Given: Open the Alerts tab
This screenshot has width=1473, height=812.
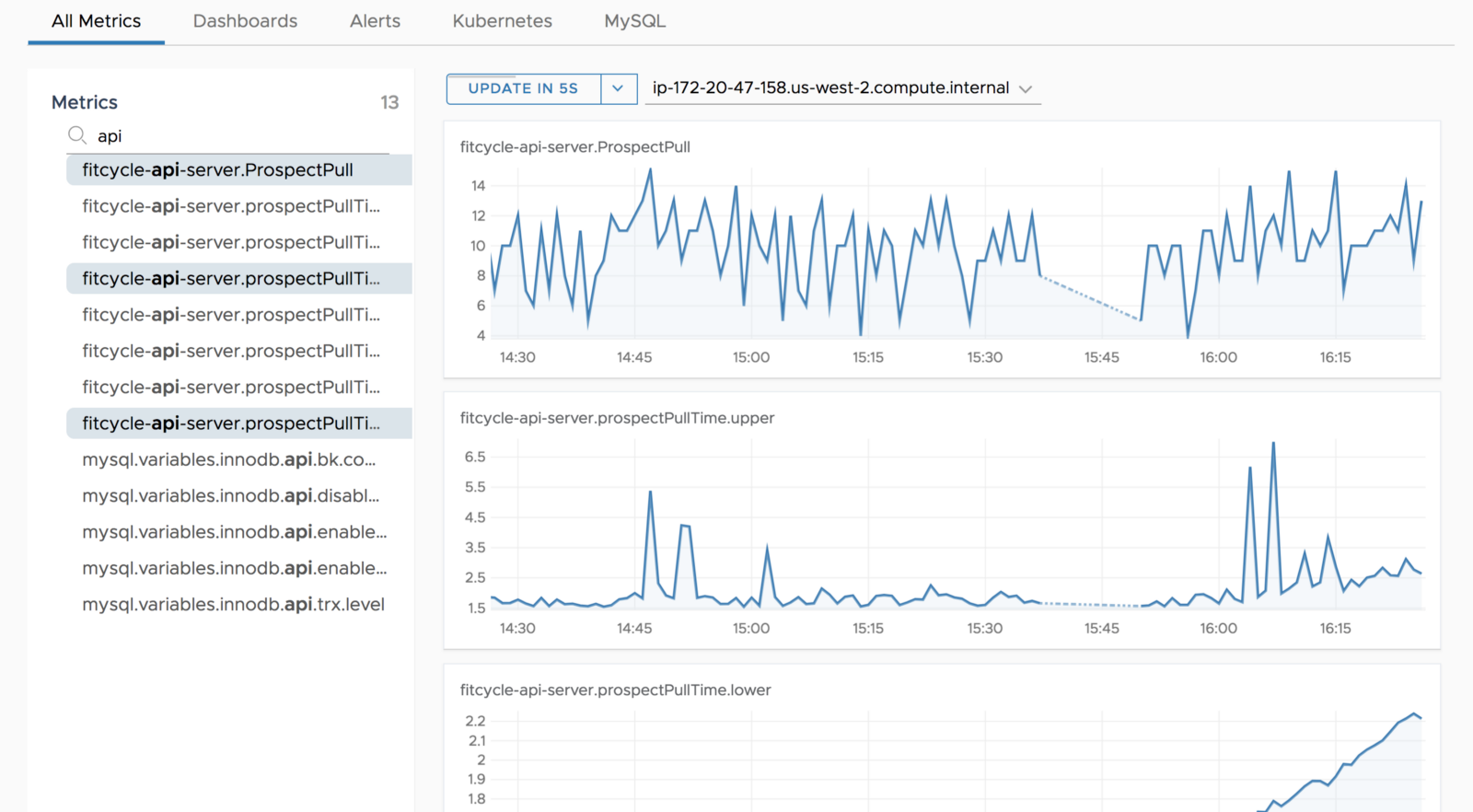Looking at the screenshot, I should click(375, 21).
